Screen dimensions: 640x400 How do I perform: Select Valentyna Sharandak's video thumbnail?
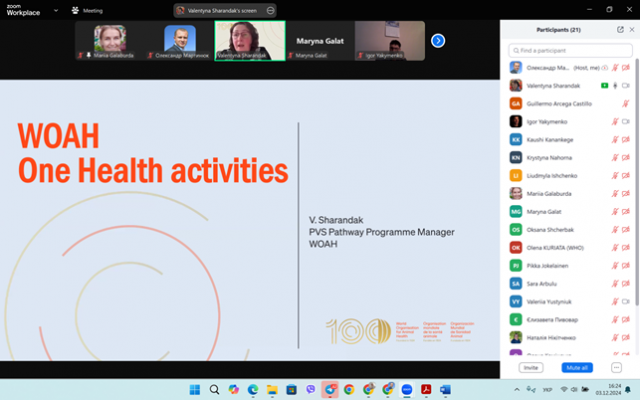tap(250, 41)
